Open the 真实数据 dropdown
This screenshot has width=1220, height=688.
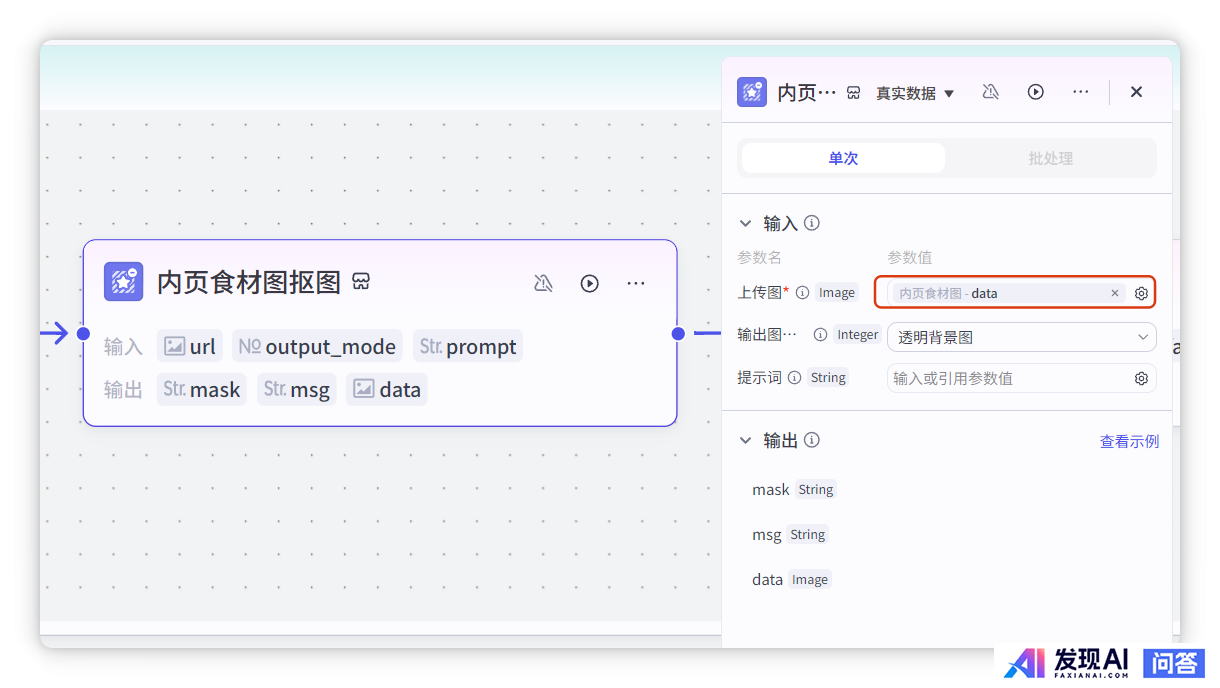pos(915,93)
